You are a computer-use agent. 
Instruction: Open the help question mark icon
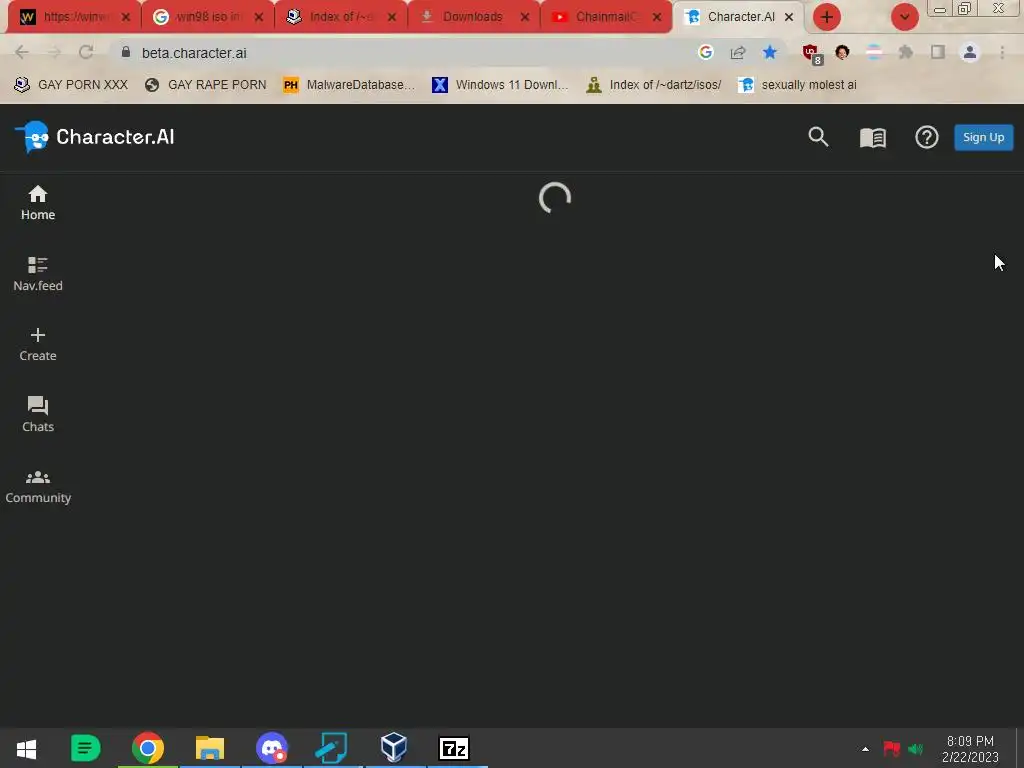[x=926, y=137]
